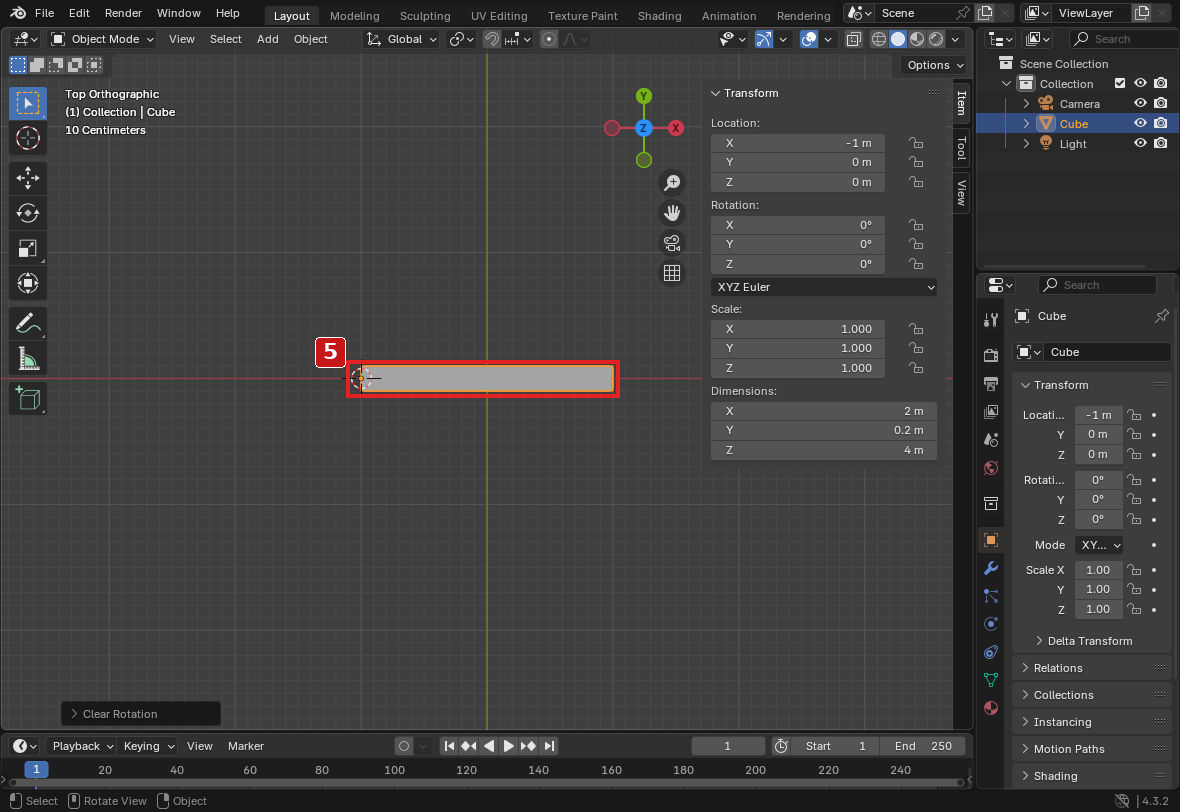Lock the Location X value
This screenshot has height=812, width=1180.
[x=916, y=143]
